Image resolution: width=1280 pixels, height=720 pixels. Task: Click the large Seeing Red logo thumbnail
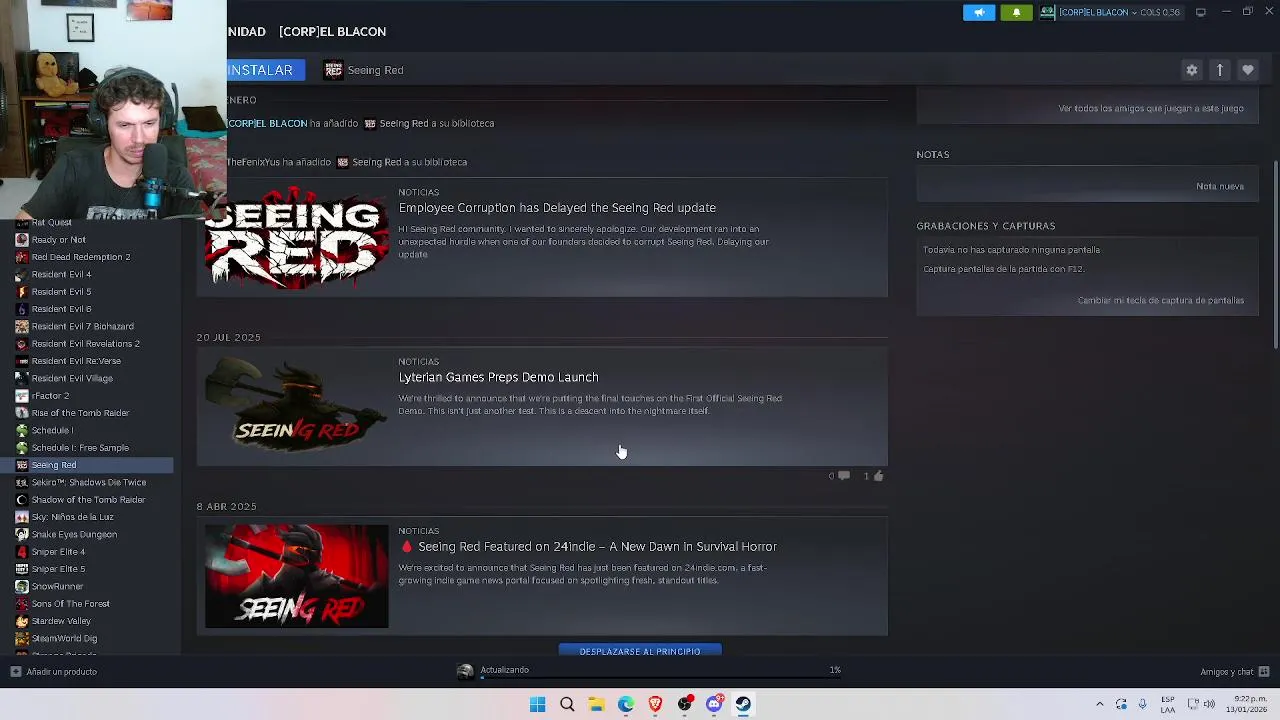[297, 237]
